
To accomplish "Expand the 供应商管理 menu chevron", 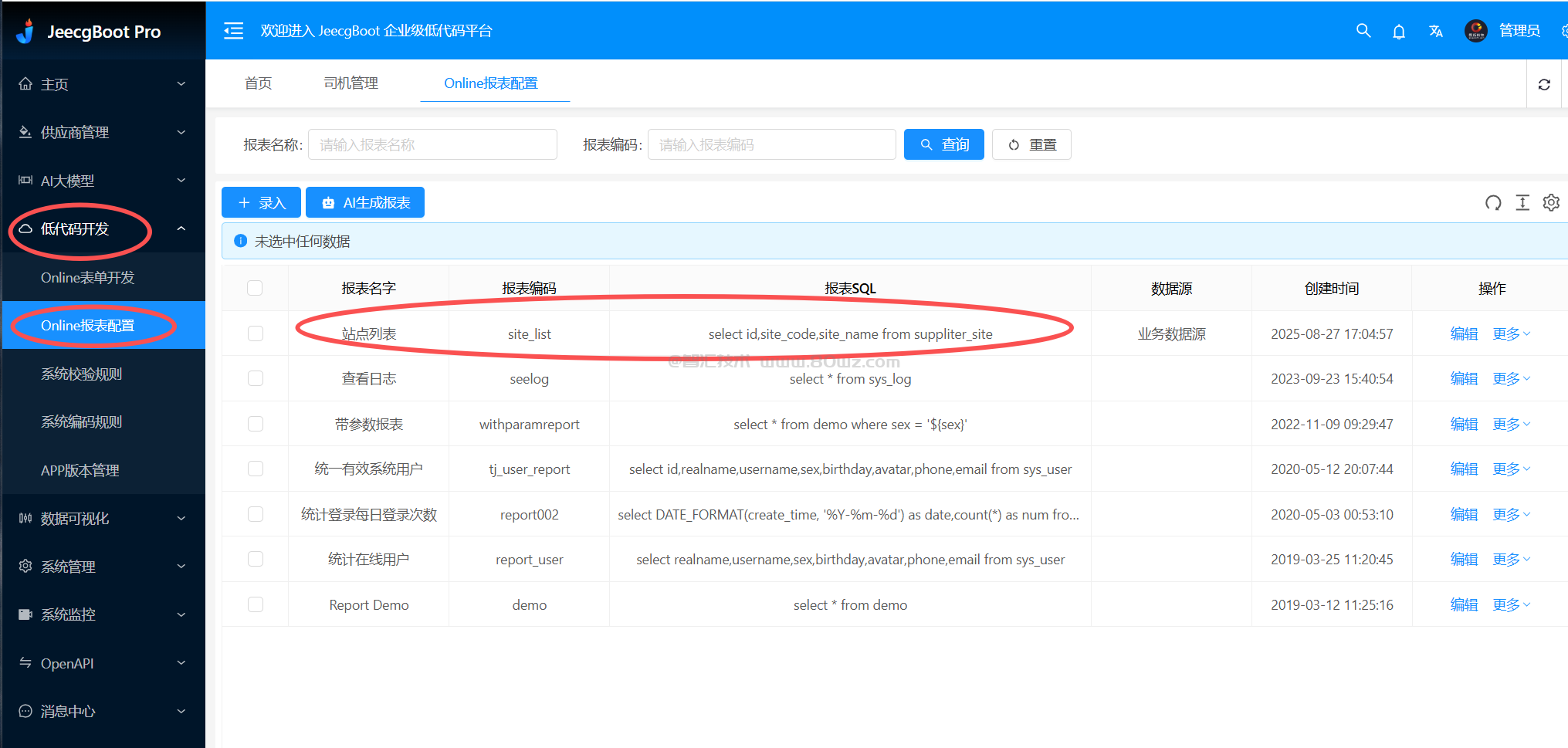I will point(181,132).
